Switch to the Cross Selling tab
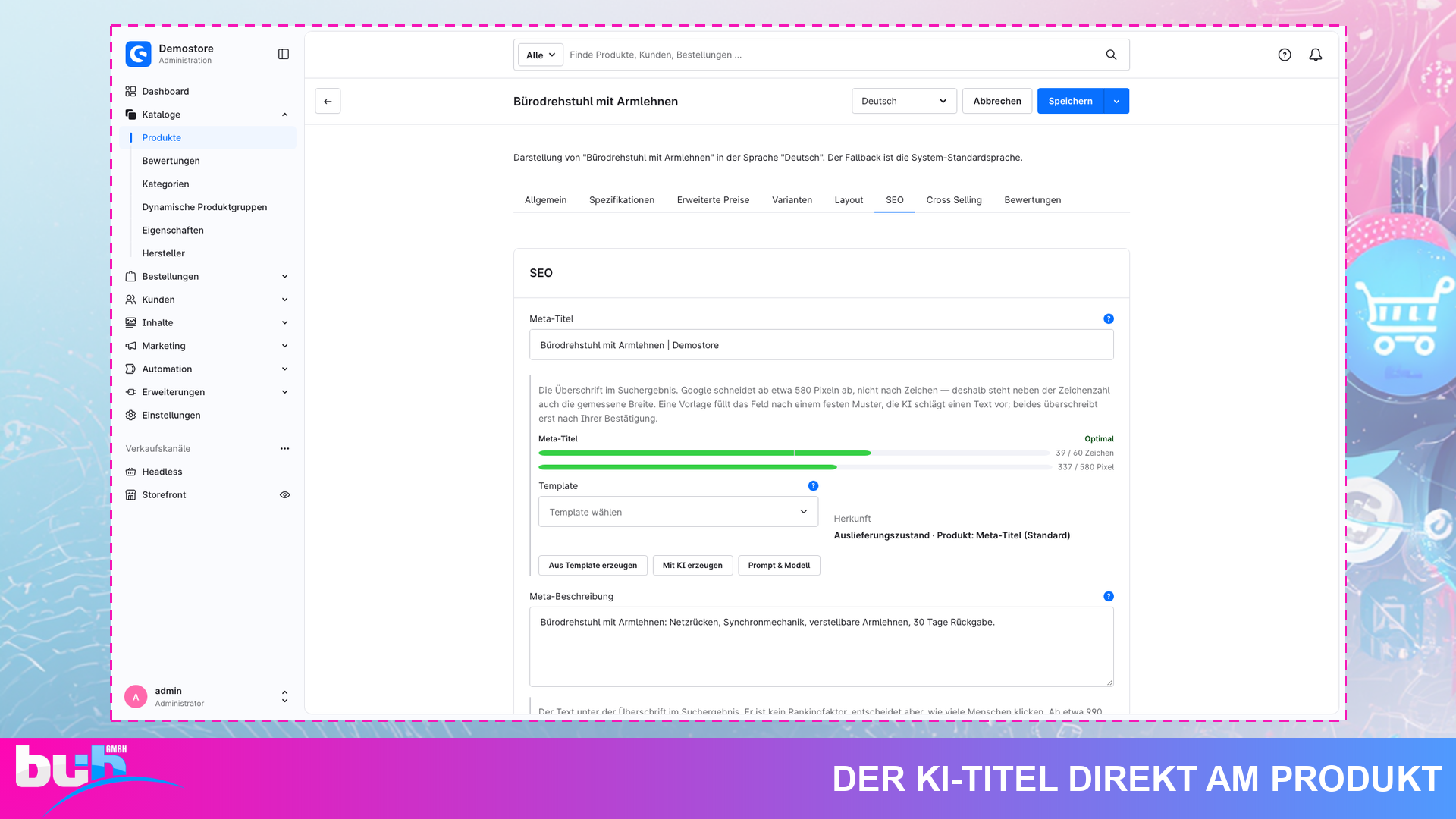The height and width of the screenshot is (819, 1456). (x=953, y=200)
